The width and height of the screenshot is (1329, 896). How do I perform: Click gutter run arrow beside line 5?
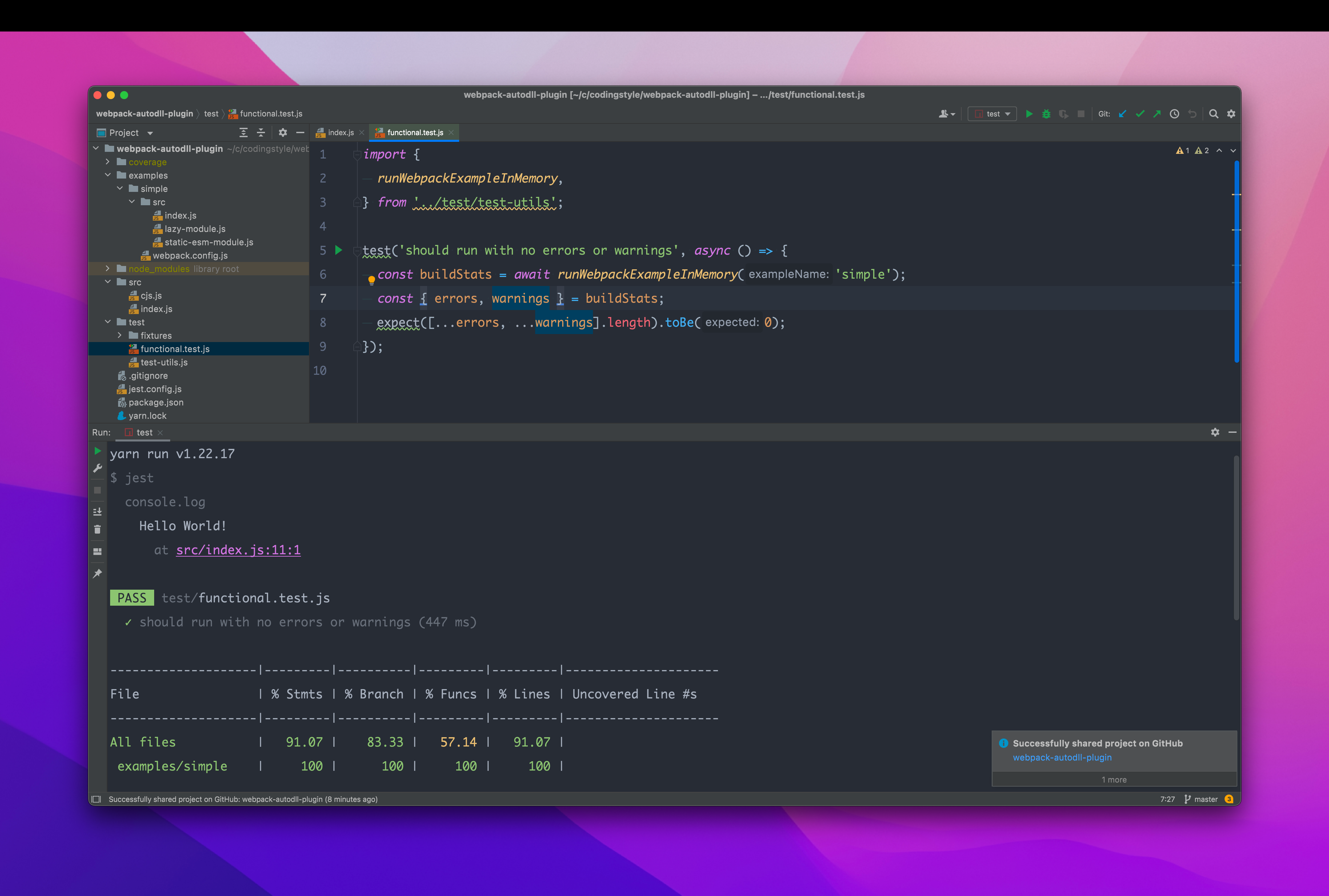click(339, 250)
